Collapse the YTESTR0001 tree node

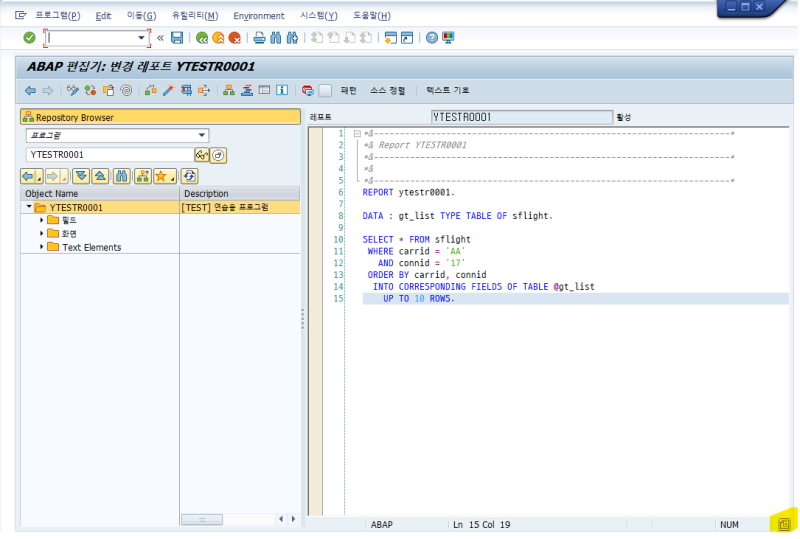point(29,207)
